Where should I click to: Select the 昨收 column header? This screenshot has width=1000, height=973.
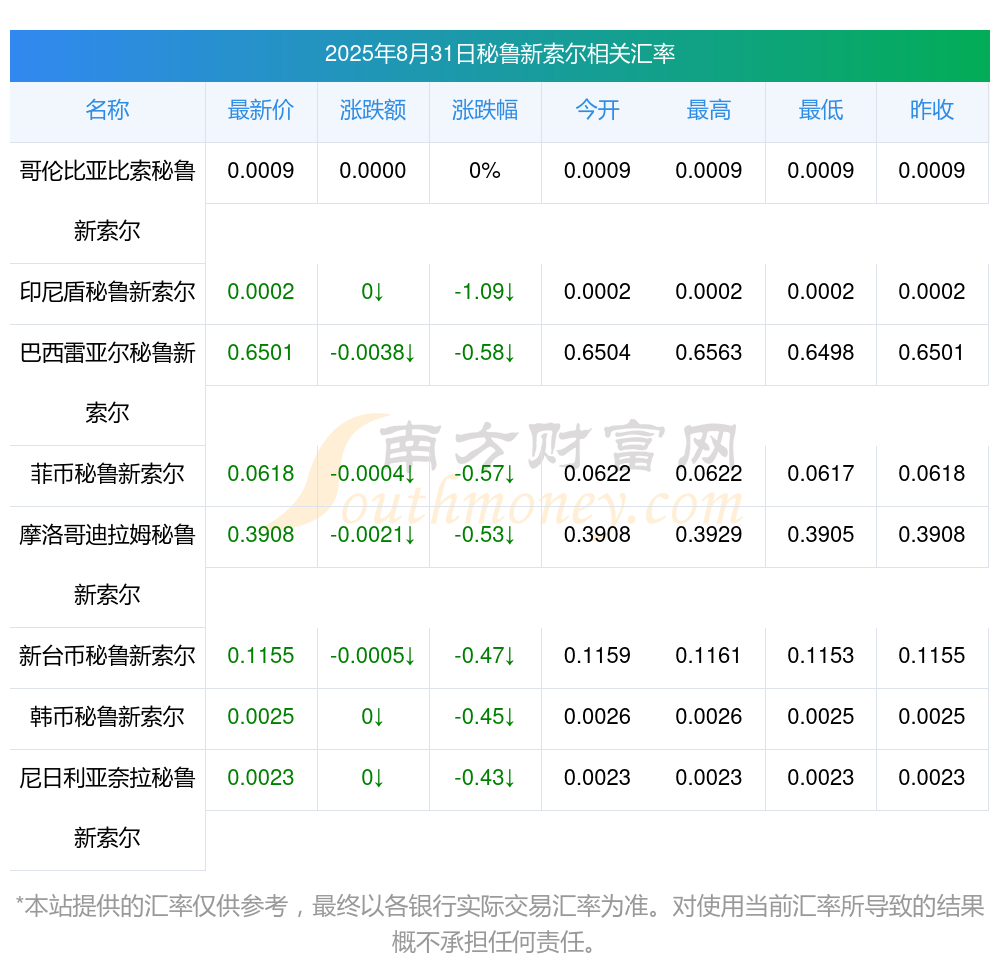(x=932, y=110)
